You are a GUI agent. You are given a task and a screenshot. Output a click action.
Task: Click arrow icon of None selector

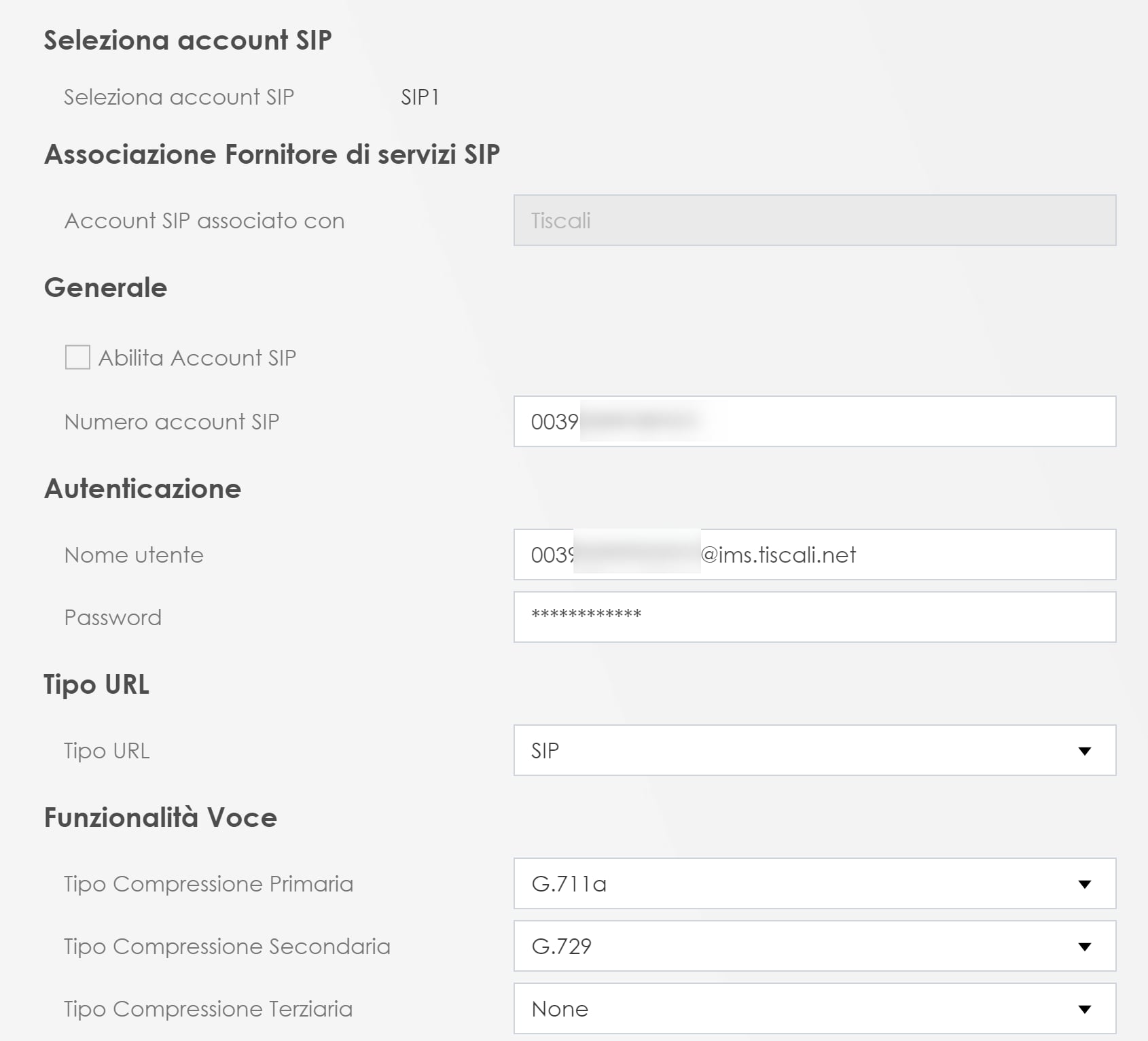point(1085,1009)
